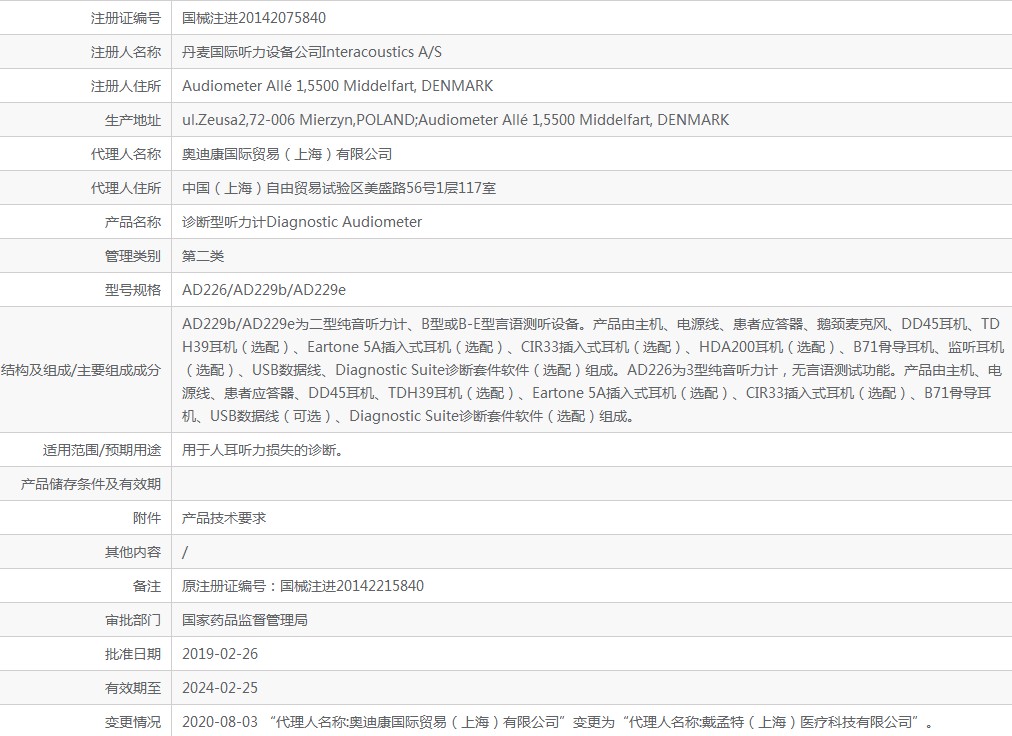Viewport: 1012px width, 736px height.
Task: Open the 产品技术要求 attachment
Action: (224, 518)
